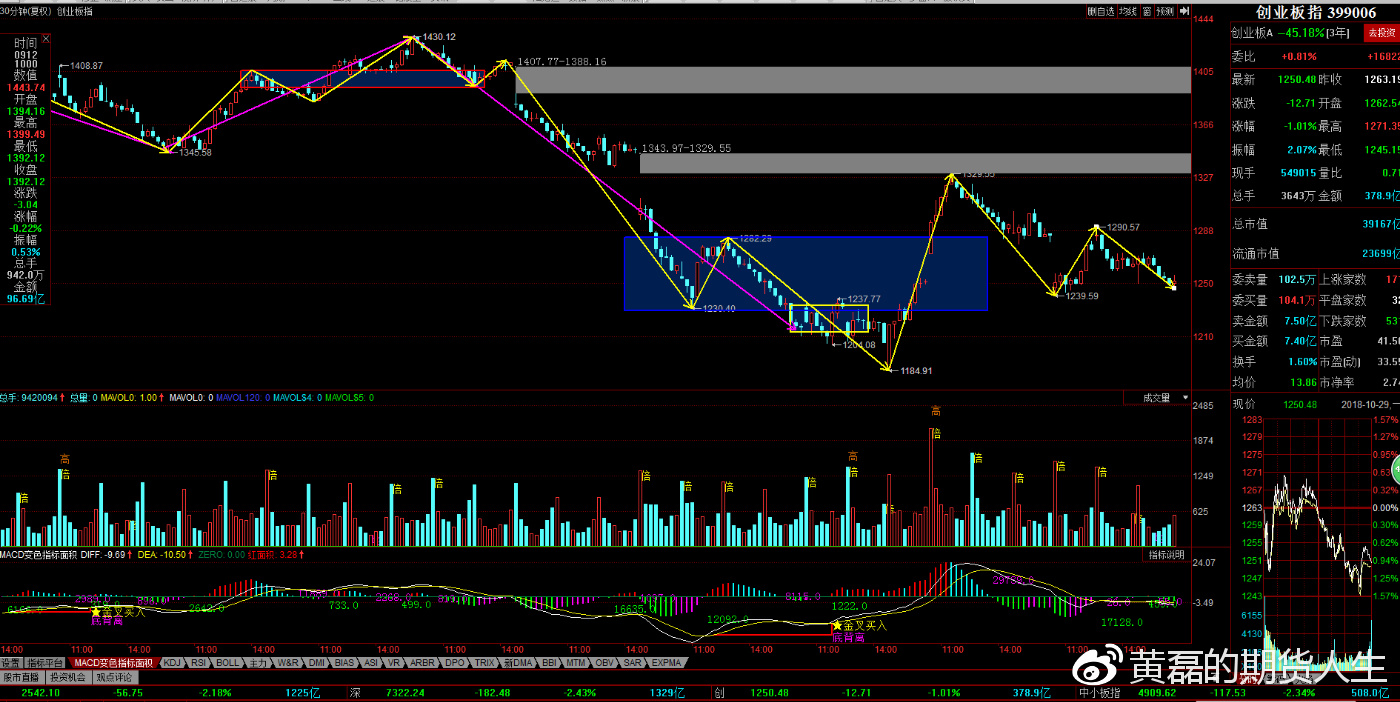1400x702 pixels.
Task: Select the BOLL indicator tab
Action: [x=227, y=663]
